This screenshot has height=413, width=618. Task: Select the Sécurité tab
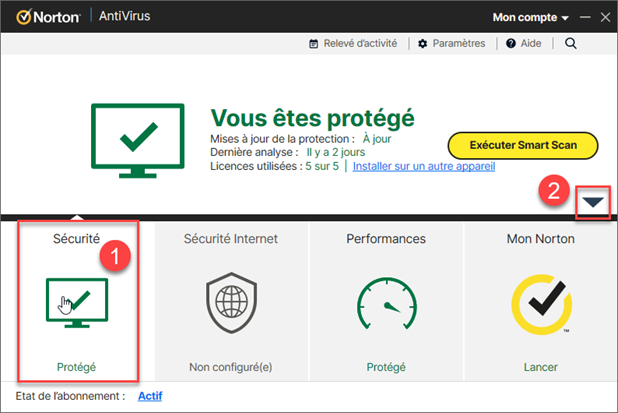tap(78, 301)
